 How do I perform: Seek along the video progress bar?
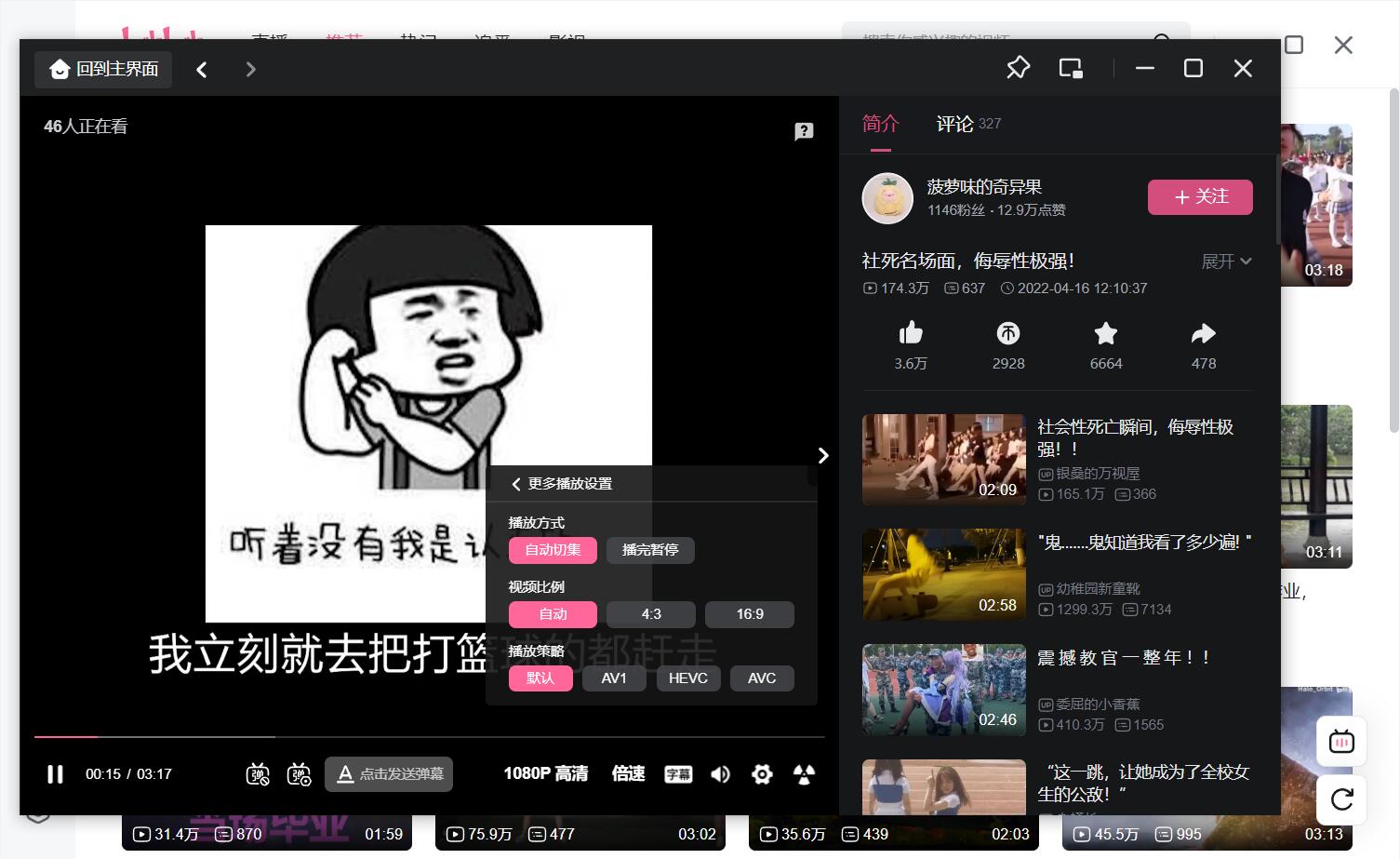[x=430, y=736]
